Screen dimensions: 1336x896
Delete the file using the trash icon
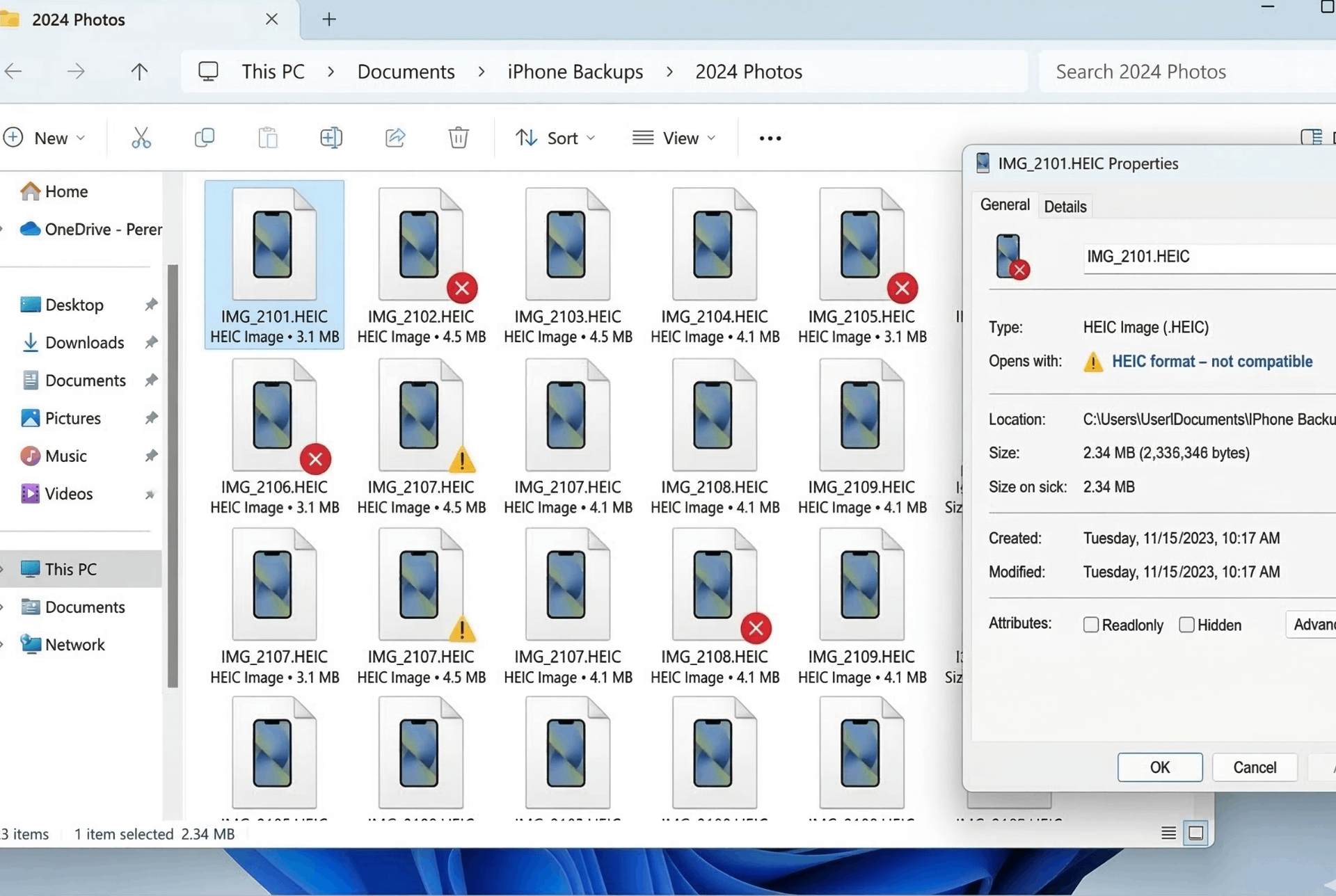(x=458, y=137)
